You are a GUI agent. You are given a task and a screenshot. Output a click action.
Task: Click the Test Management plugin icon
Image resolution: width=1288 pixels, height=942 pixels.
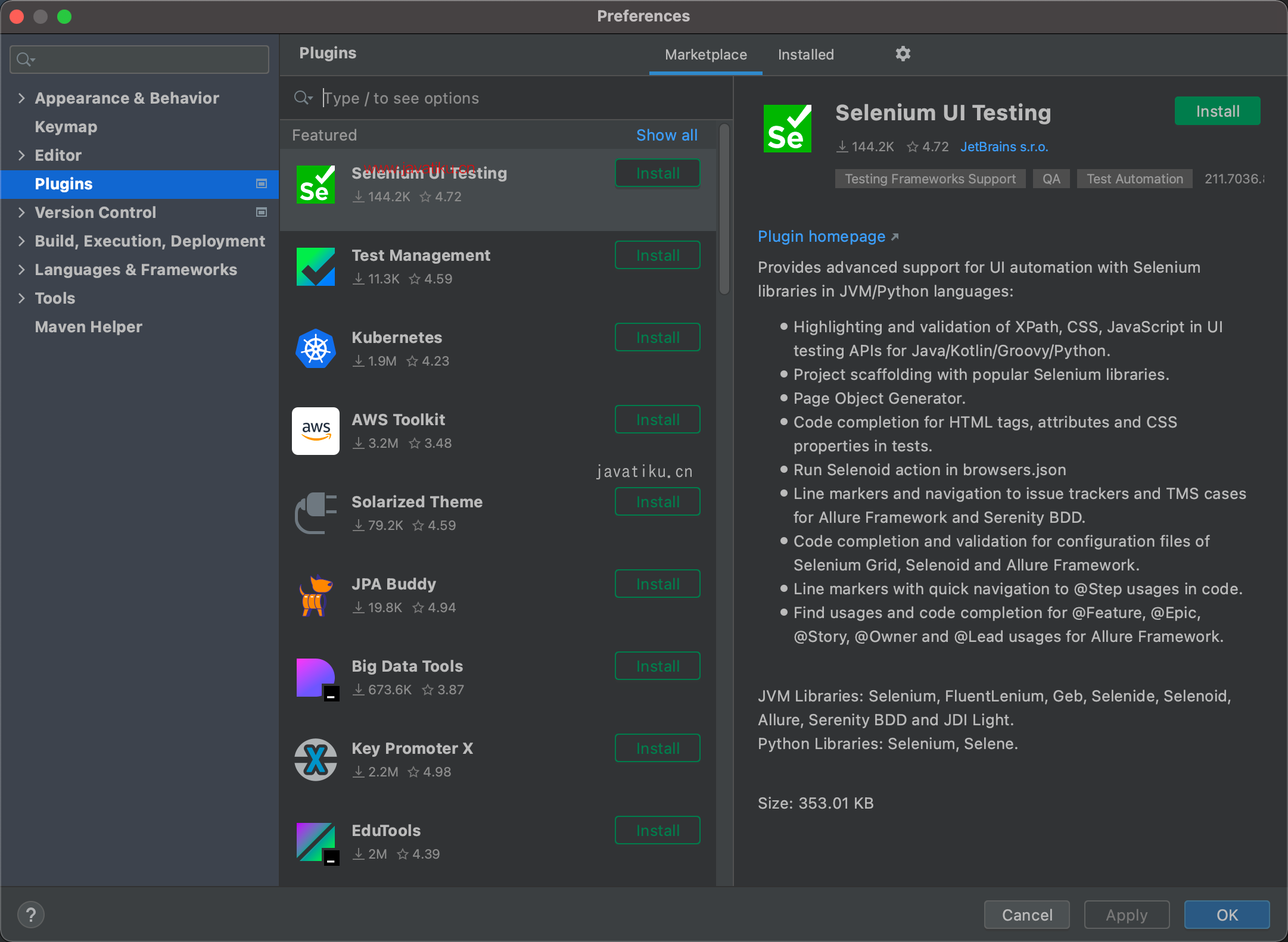pos(316,267)
